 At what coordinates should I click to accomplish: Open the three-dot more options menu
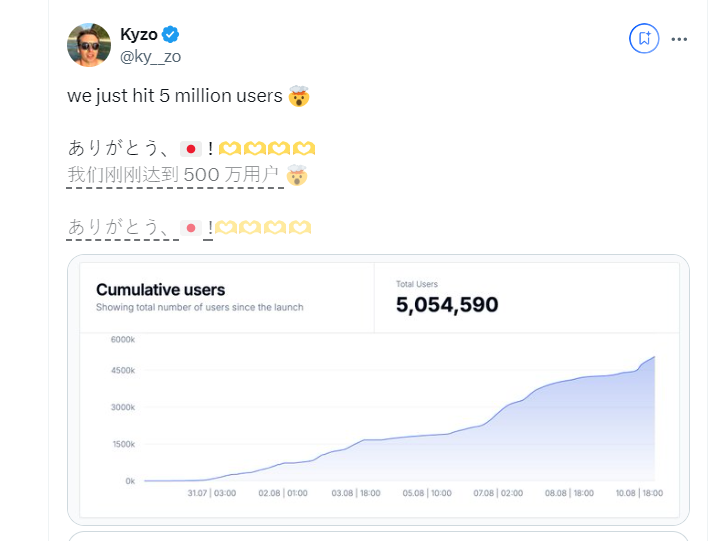pyautogui.click(x=679, y=39)
